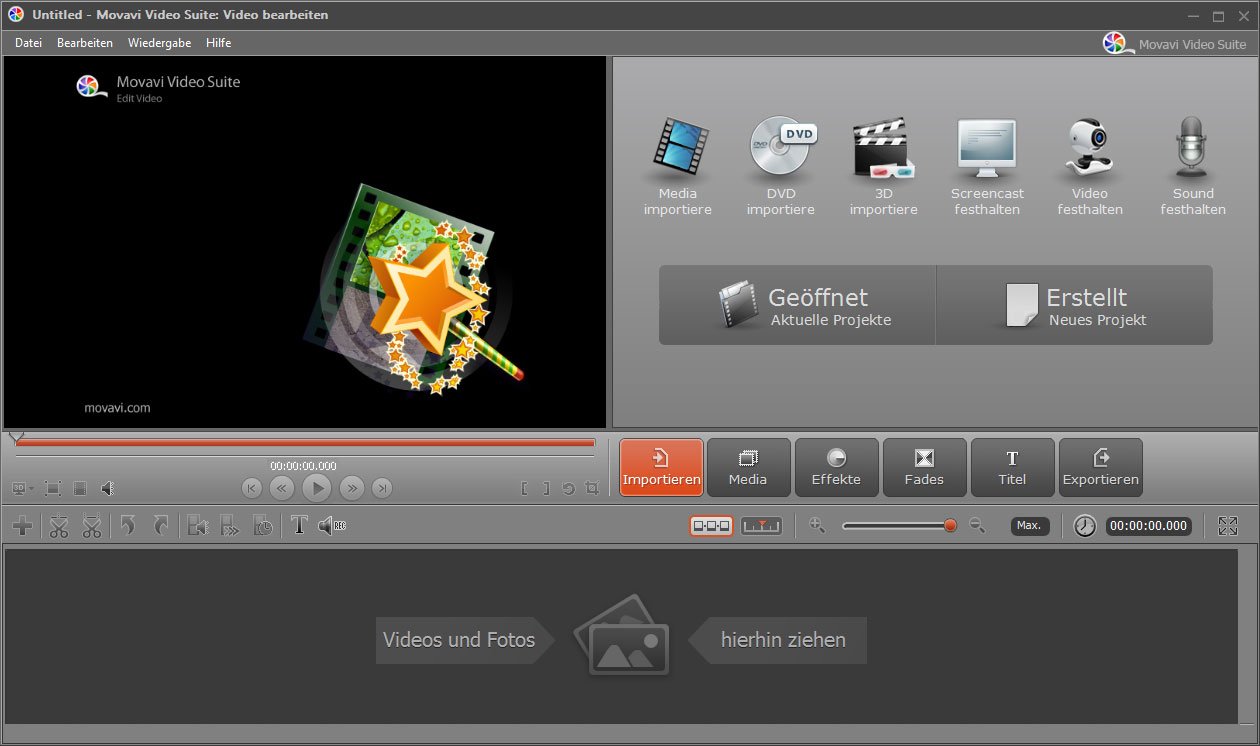The height and width of the screenshot is (746, 1260).
Task: Open the Effekte tab
Action: (x=836, y=467)
